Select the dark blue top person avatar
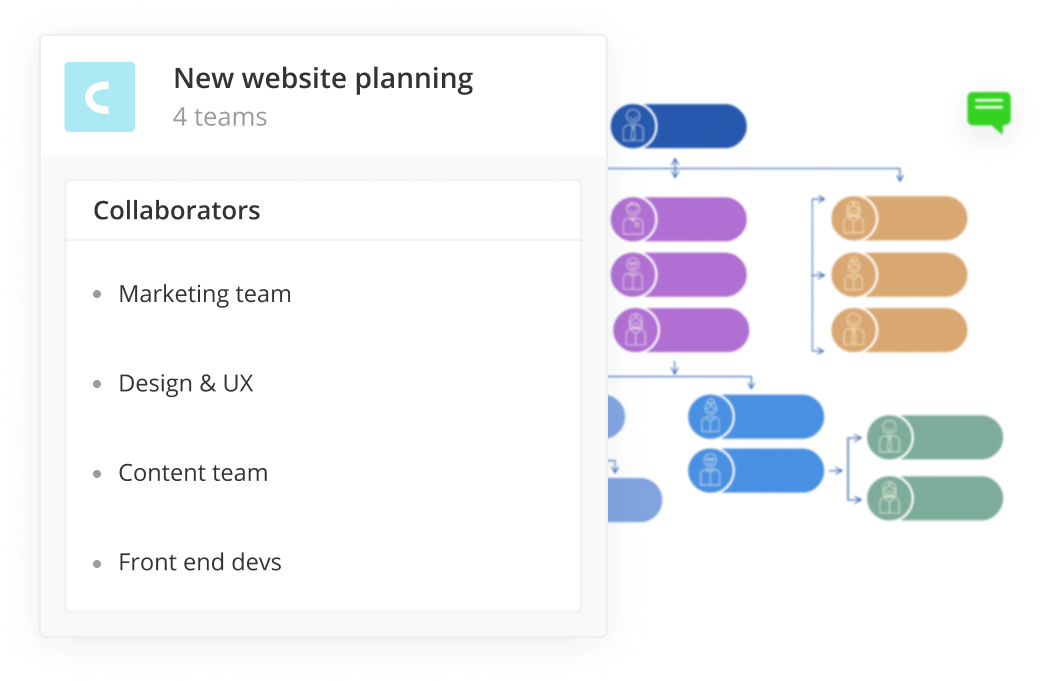1042x681 pixels. point(633,126)
